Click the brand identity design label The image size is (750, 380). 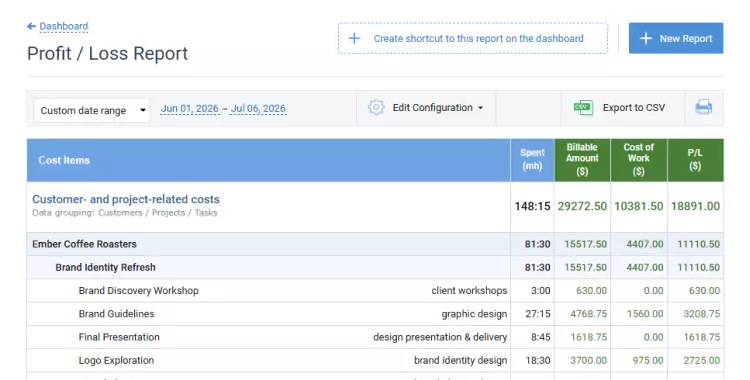pos(460,360)
